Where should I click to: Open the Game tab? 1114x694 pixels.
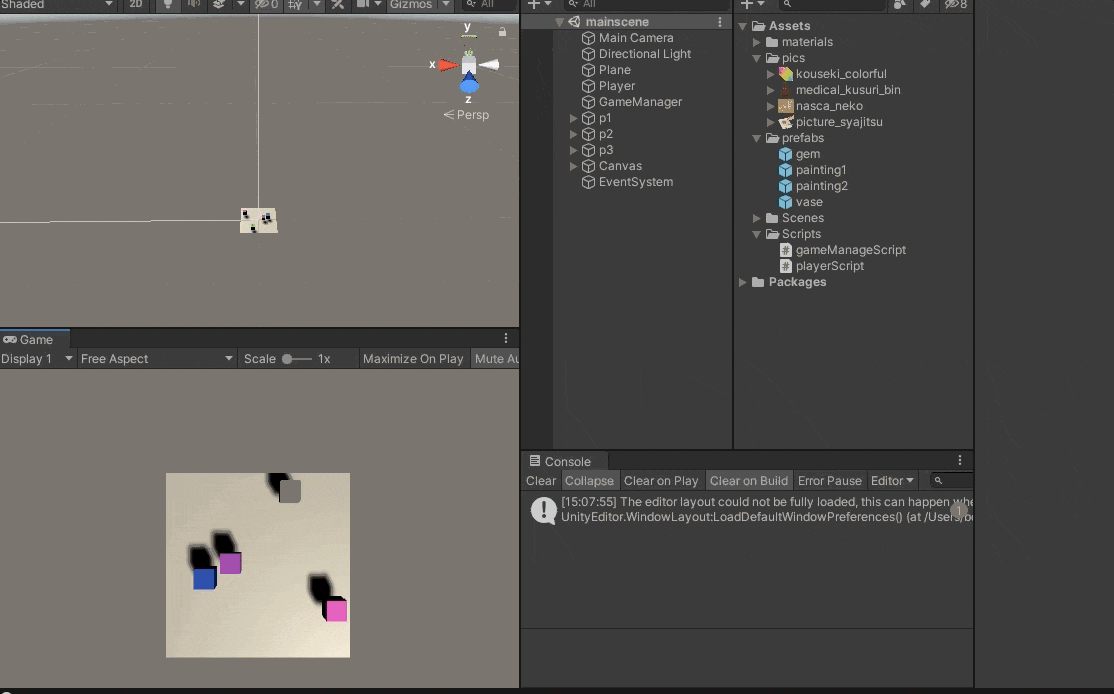pos(34,340)
